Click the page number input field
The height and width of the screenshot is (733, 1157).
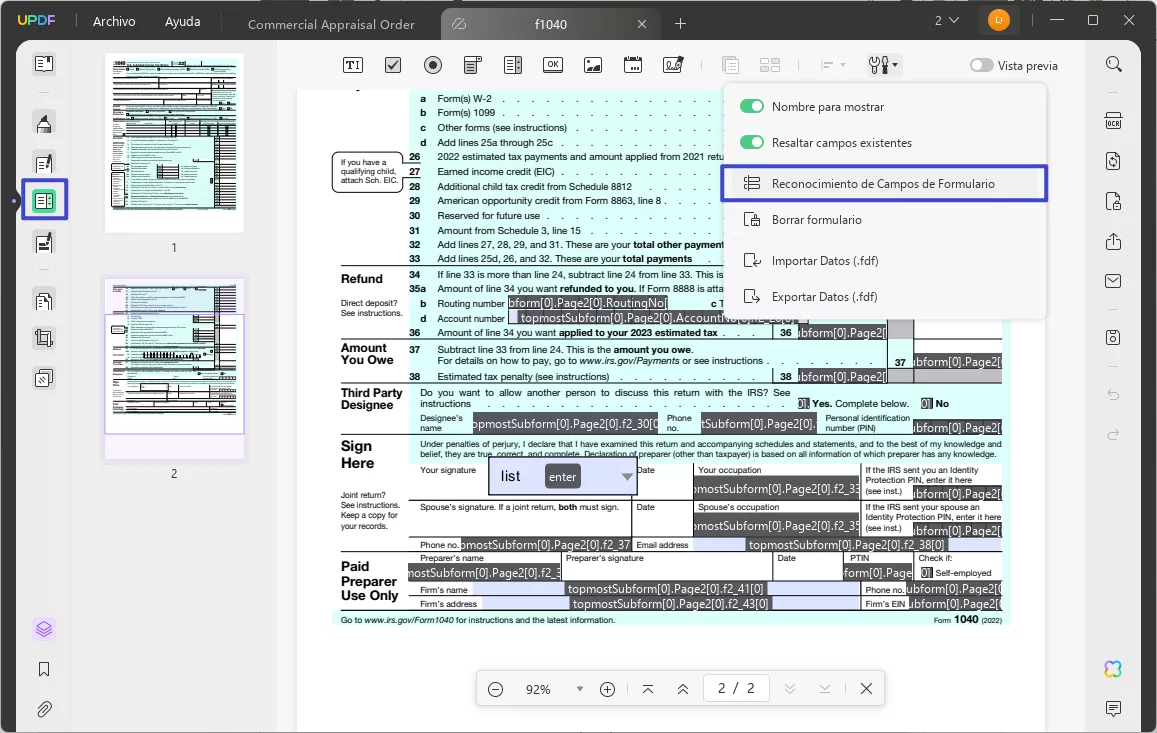(736, 688)
